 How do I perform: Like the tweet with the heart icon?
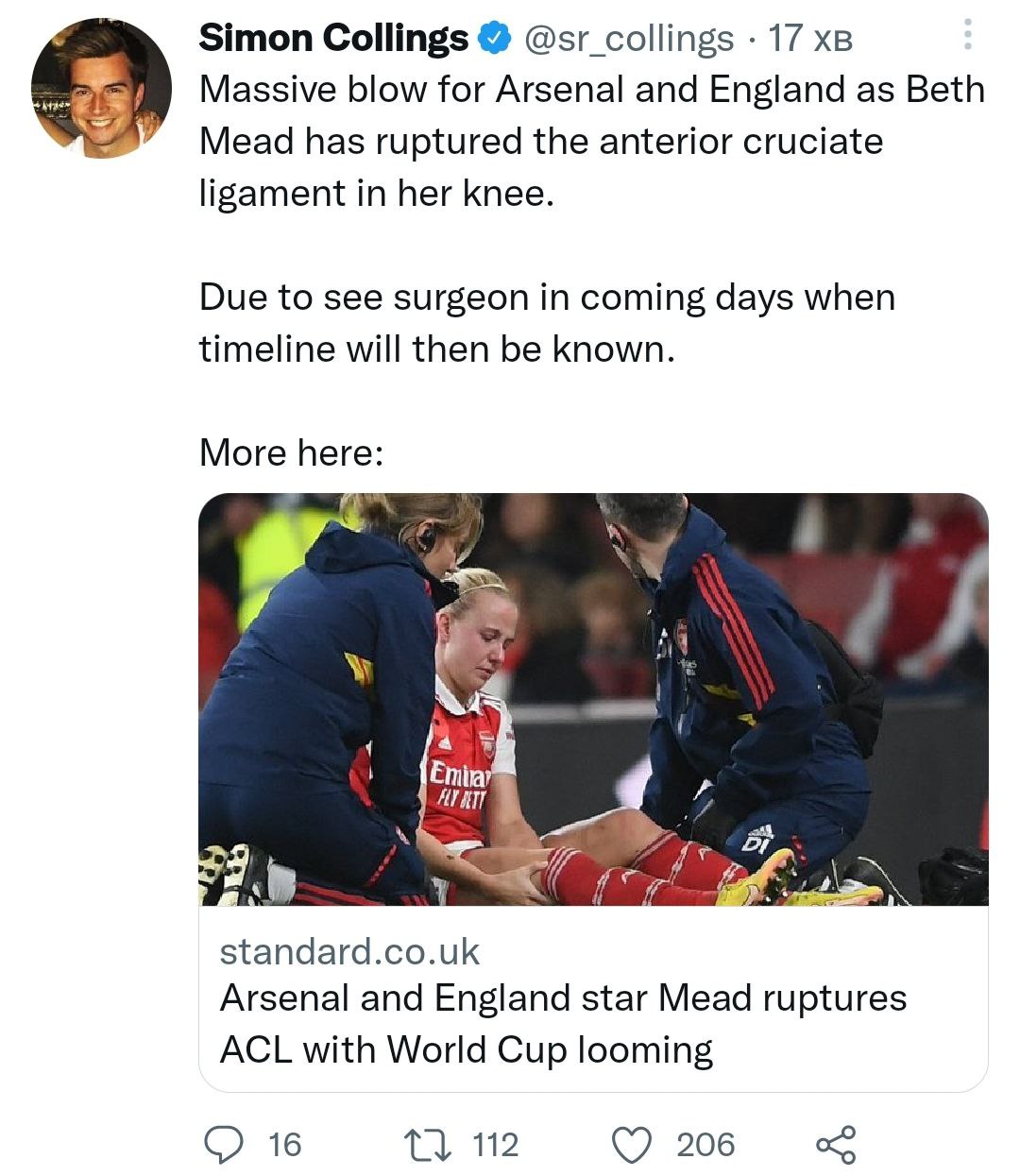click(x=634, y=1145)
